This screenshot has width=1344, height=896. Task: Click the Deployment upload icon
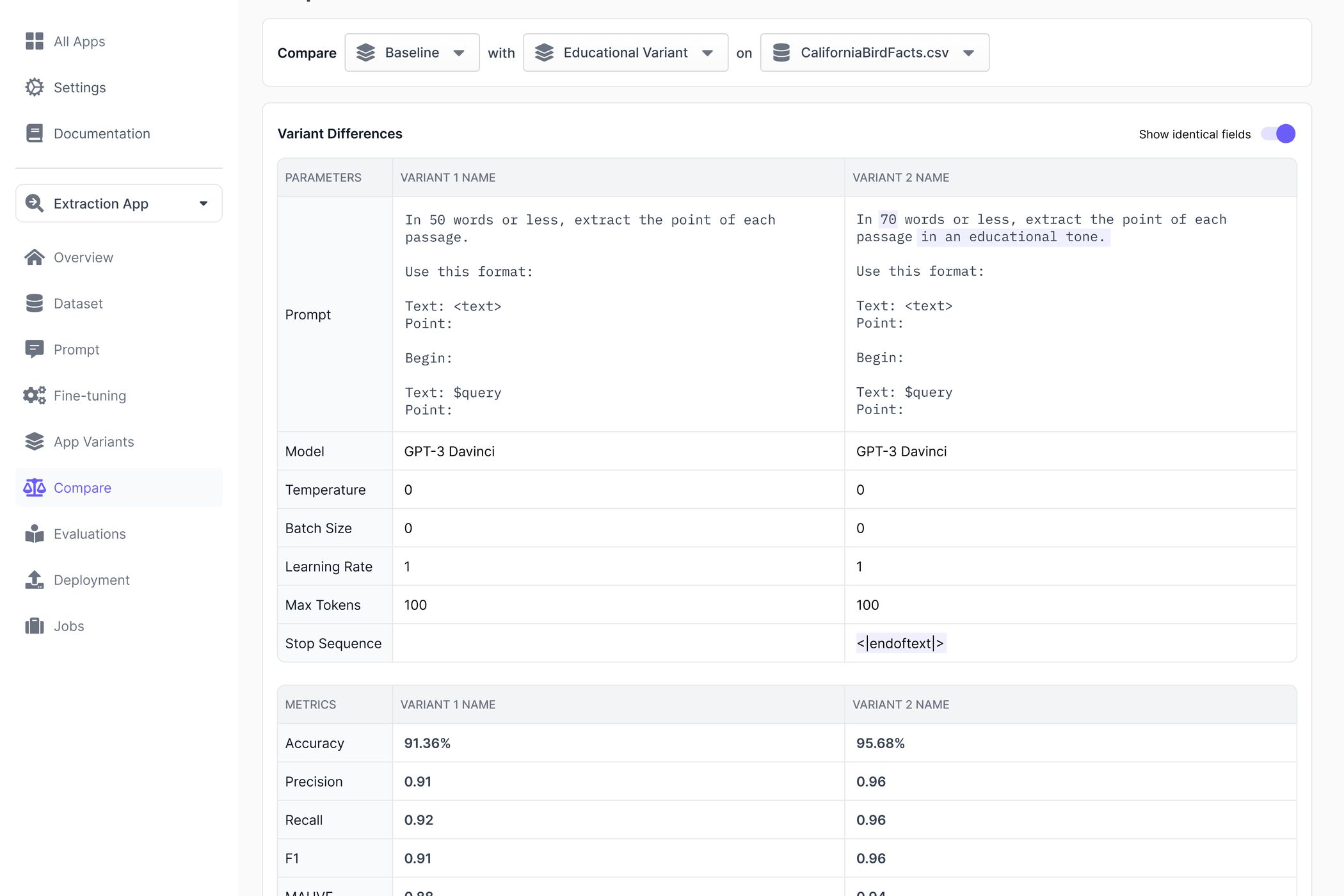pos(35,580)
